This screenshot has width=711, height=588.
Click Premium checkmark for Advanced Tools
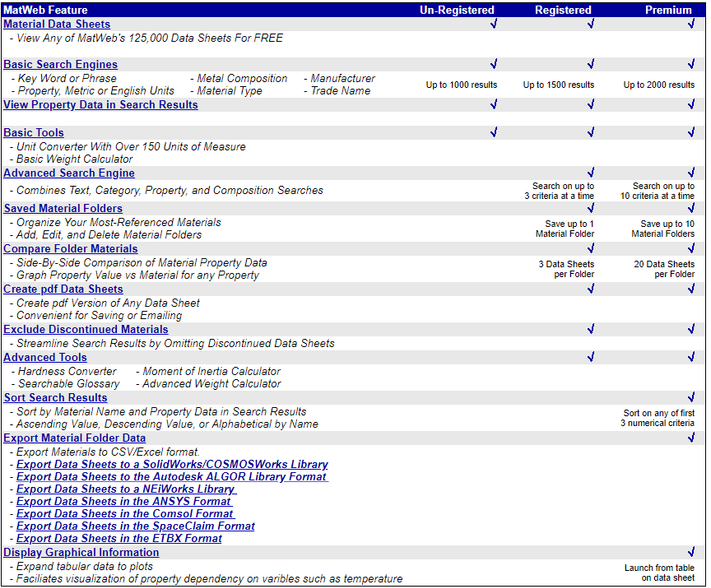point(691,357)
